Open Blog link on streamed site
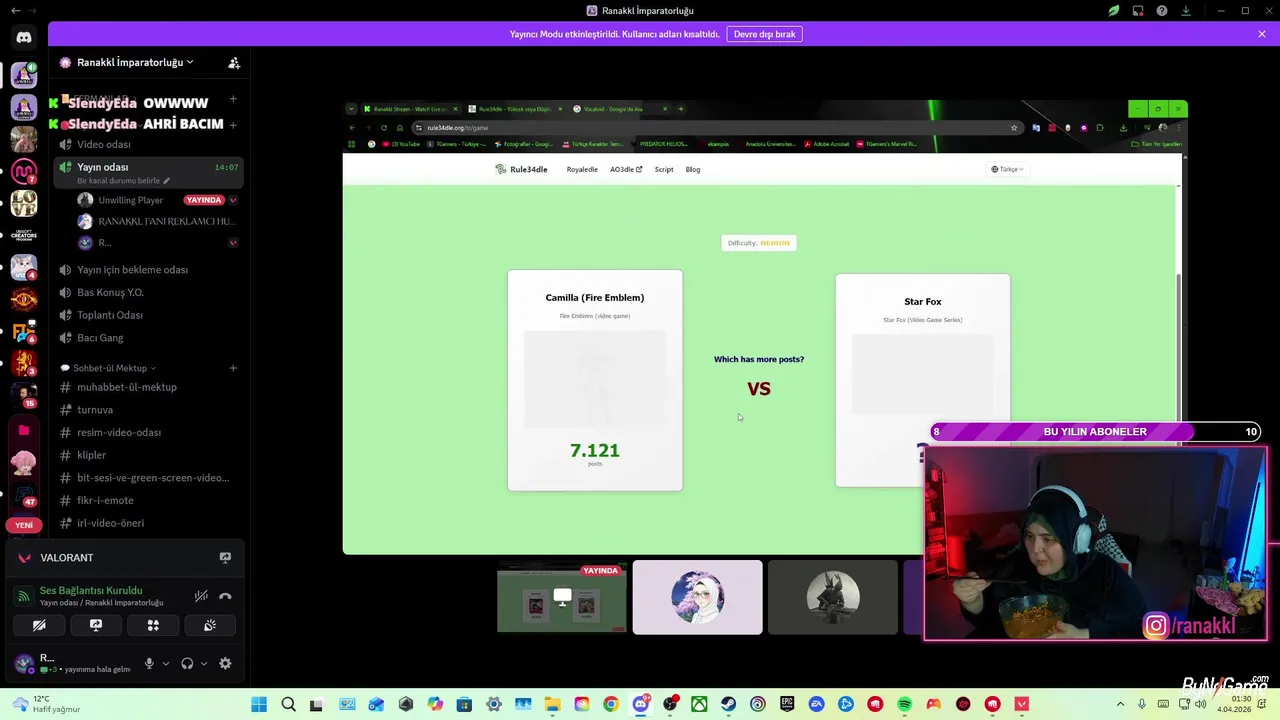Image resolution: width=1280 pixels, height=720 pixels. pyautogui.click(x=693, y=169)
